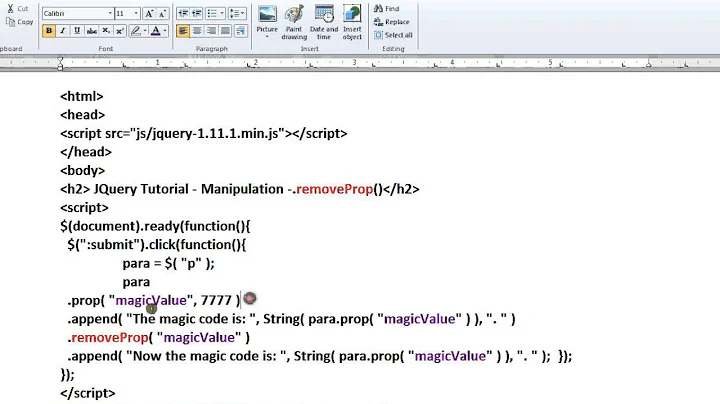Click the opening "<head>" tag line
Image resolution: width=720 pixels, height=404 pixels.
[83, 115]
